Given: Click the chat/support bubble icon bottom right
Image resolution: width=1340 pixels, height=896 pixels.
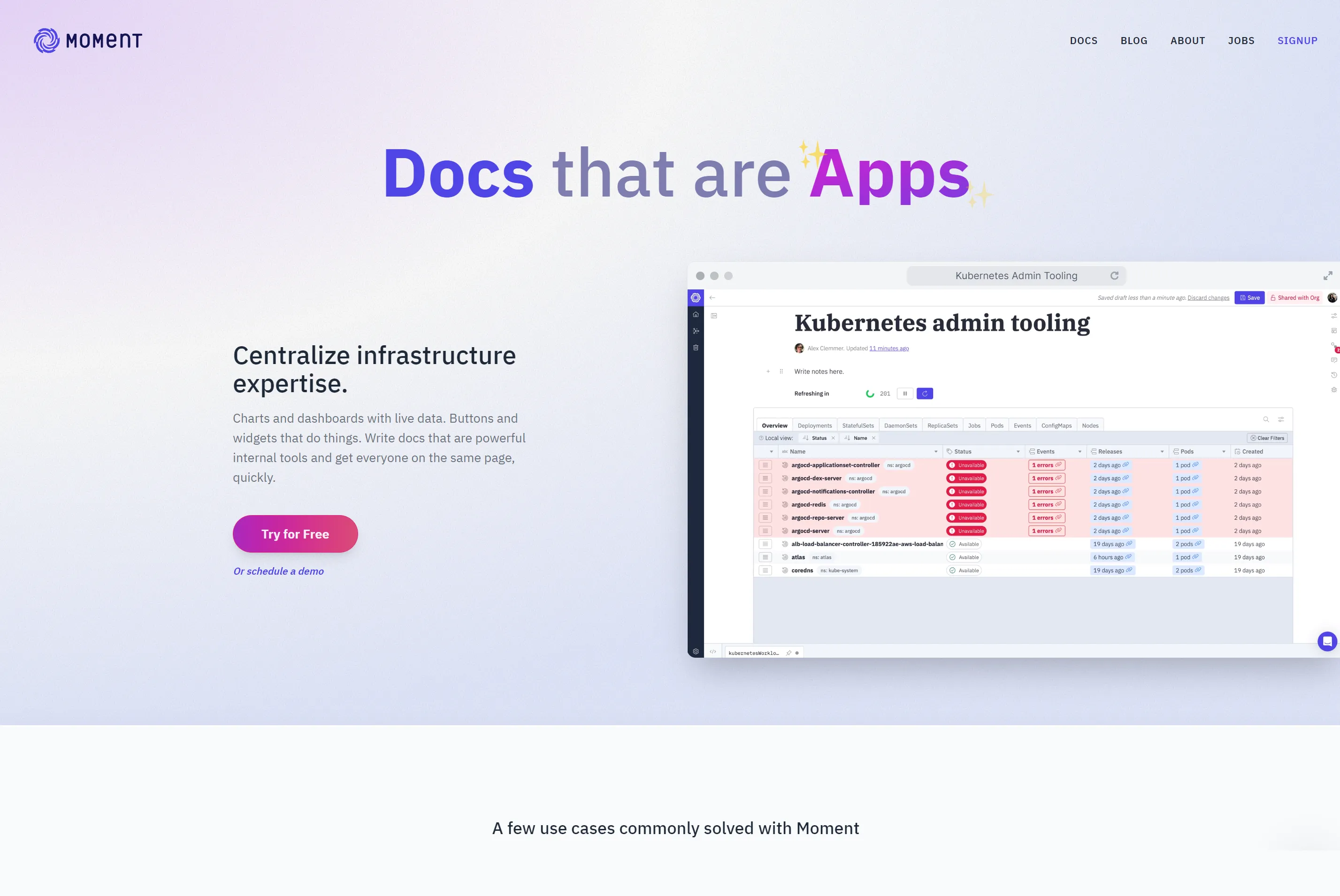Looking at the screenshot, I should [1327, 641].
